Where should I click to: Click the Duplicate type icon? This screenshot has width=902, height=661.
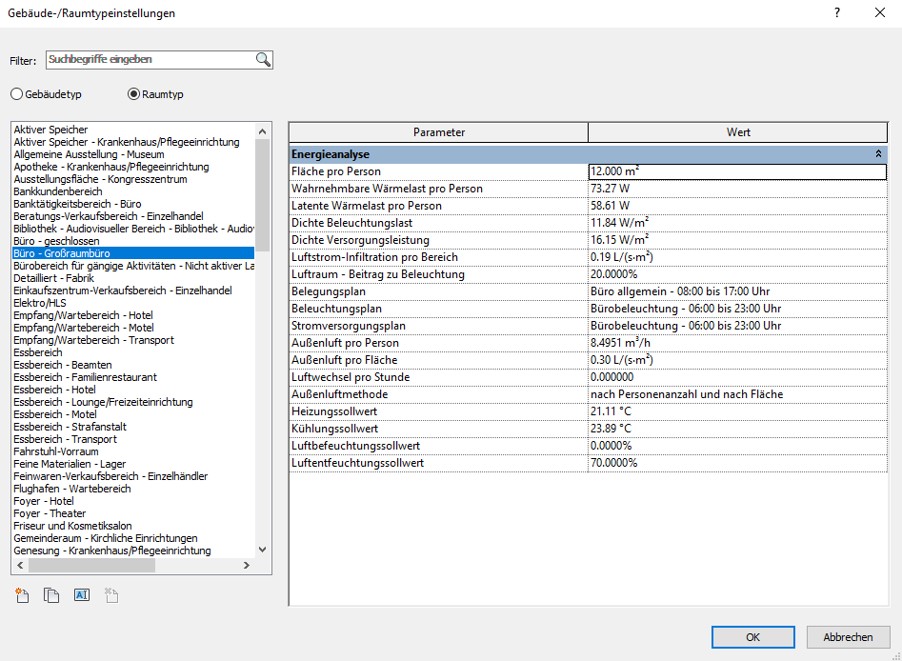pos(52,596)
